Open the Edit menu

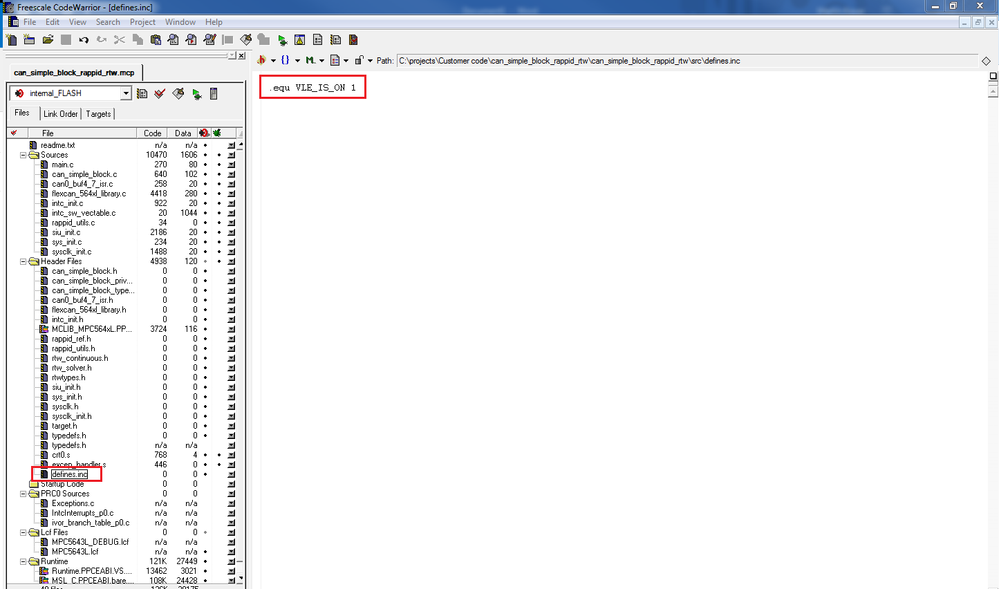tap(52, 22)
